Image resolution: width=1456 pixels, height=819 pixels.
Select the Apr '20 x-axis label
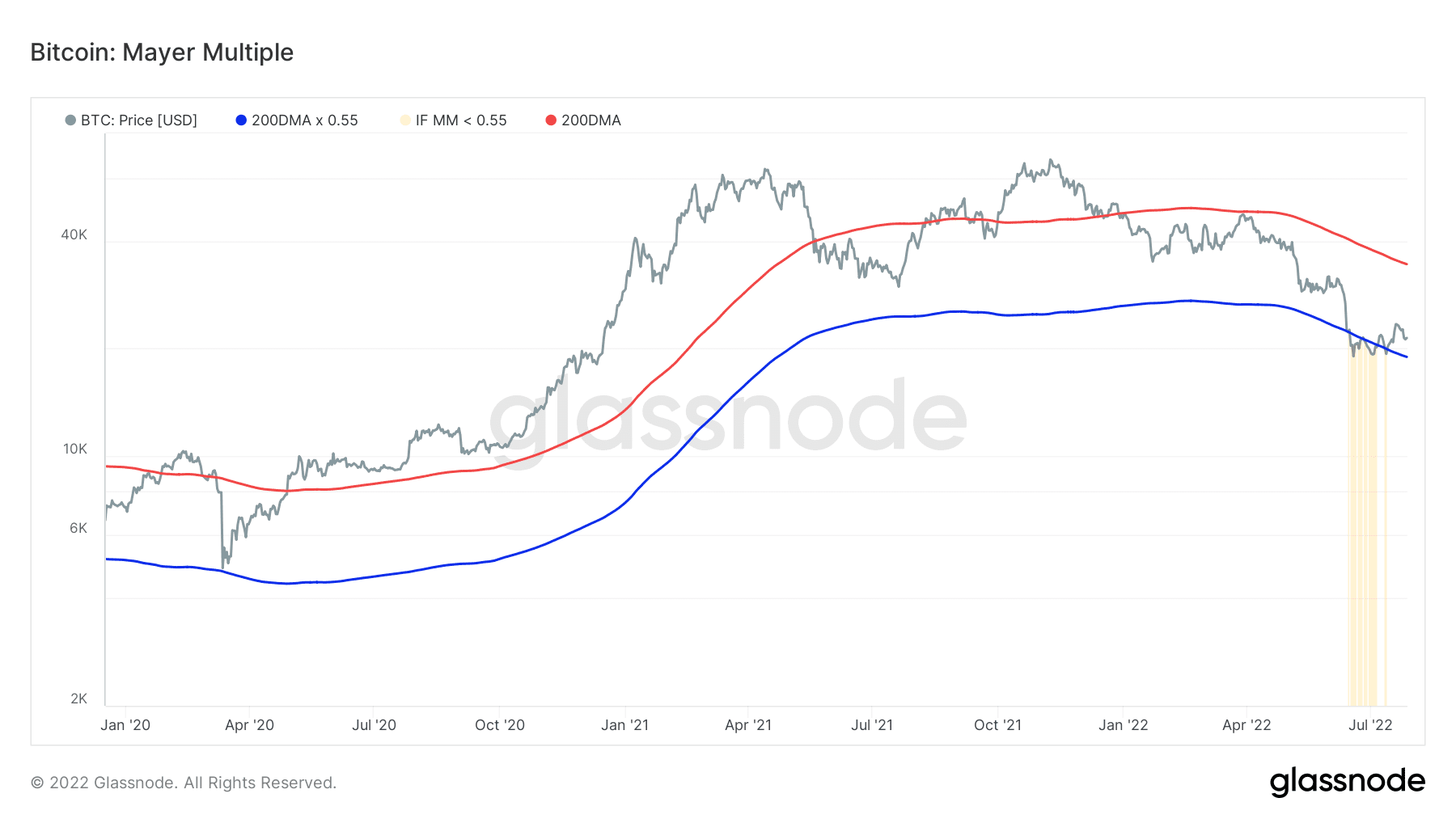(249, 725)
